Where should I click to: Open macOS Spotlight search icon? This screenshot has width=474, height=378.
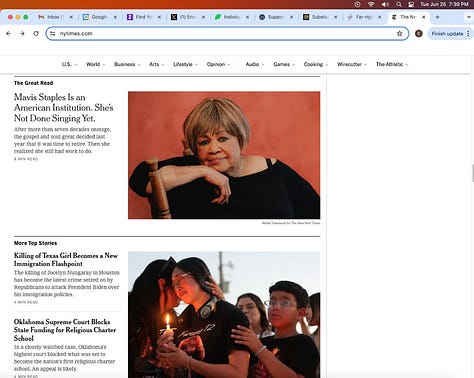(399, 4)
